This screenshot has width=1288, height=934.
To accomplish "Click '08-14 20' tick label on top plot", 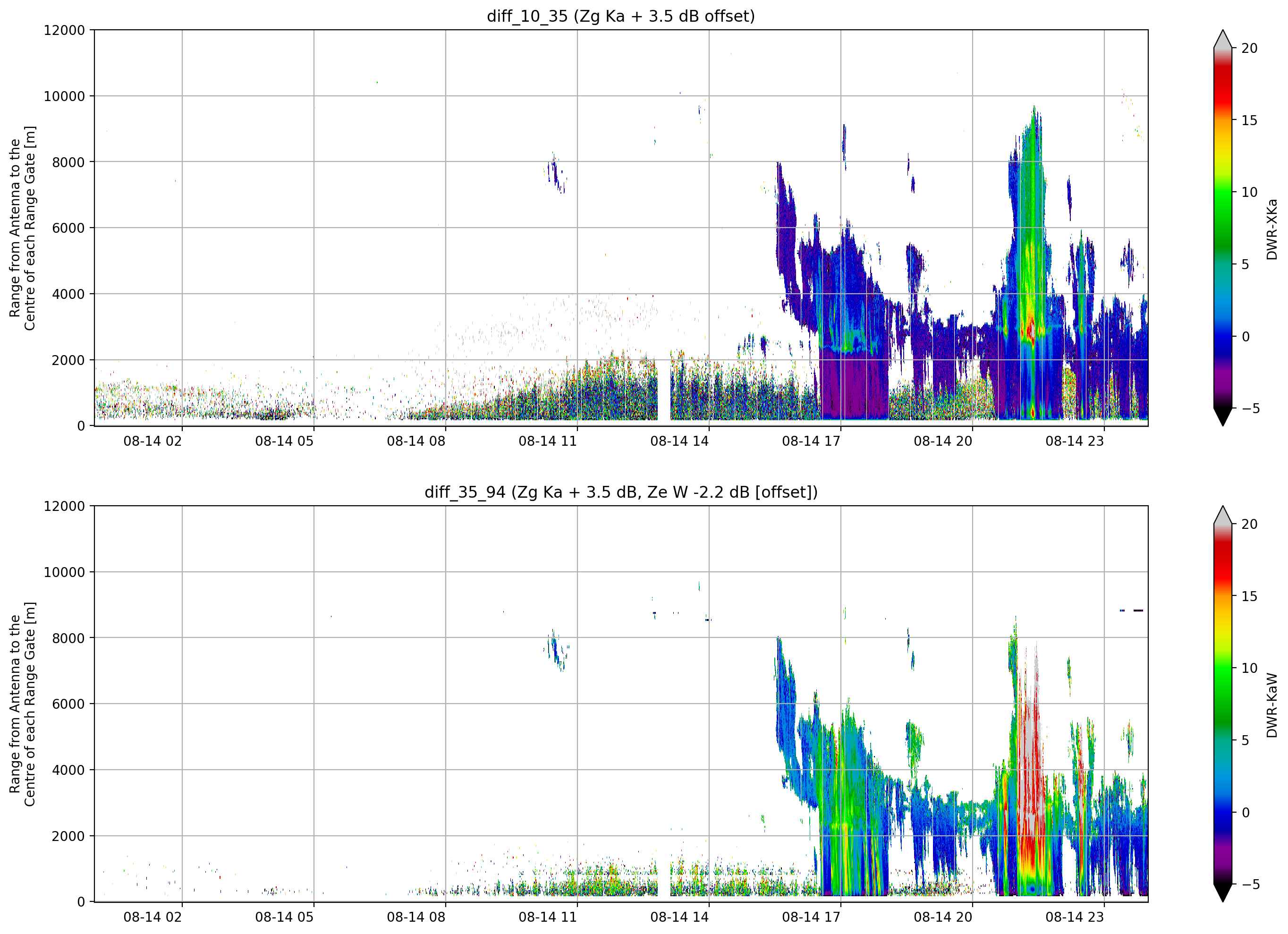I will pyautogui.click(x=943, y=442).
